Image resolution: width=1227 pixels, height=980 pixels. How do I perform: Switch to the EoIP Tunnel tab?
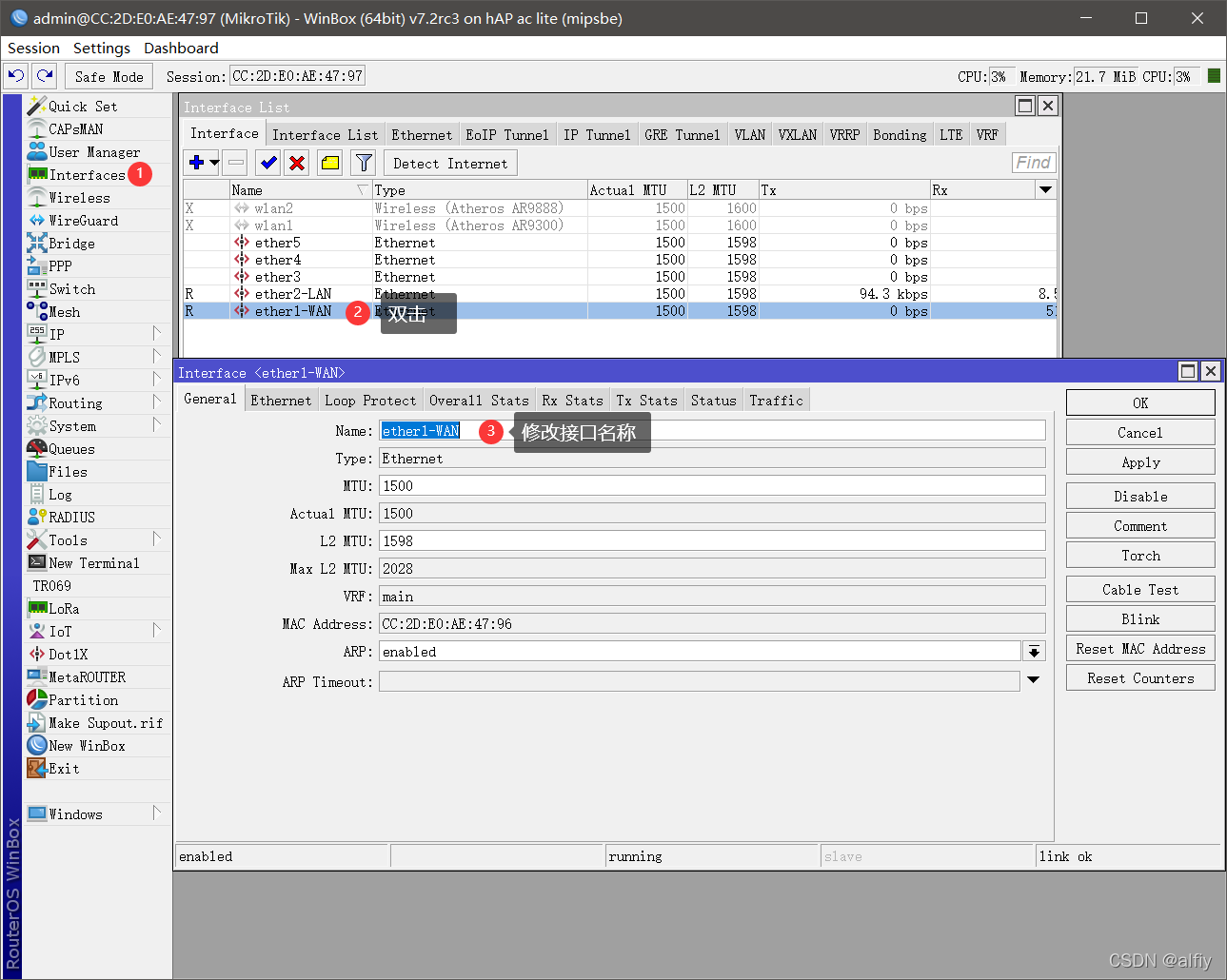pos(506,134)
